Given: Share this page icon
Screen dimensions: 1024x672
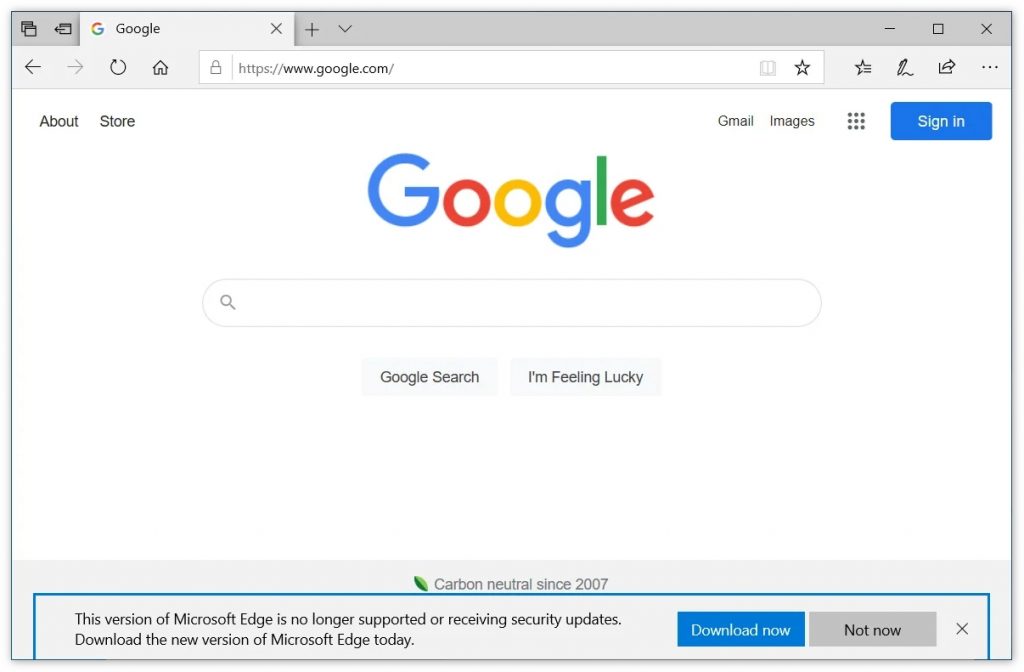Looking at the screenshot, I should (x=946, y=67).
